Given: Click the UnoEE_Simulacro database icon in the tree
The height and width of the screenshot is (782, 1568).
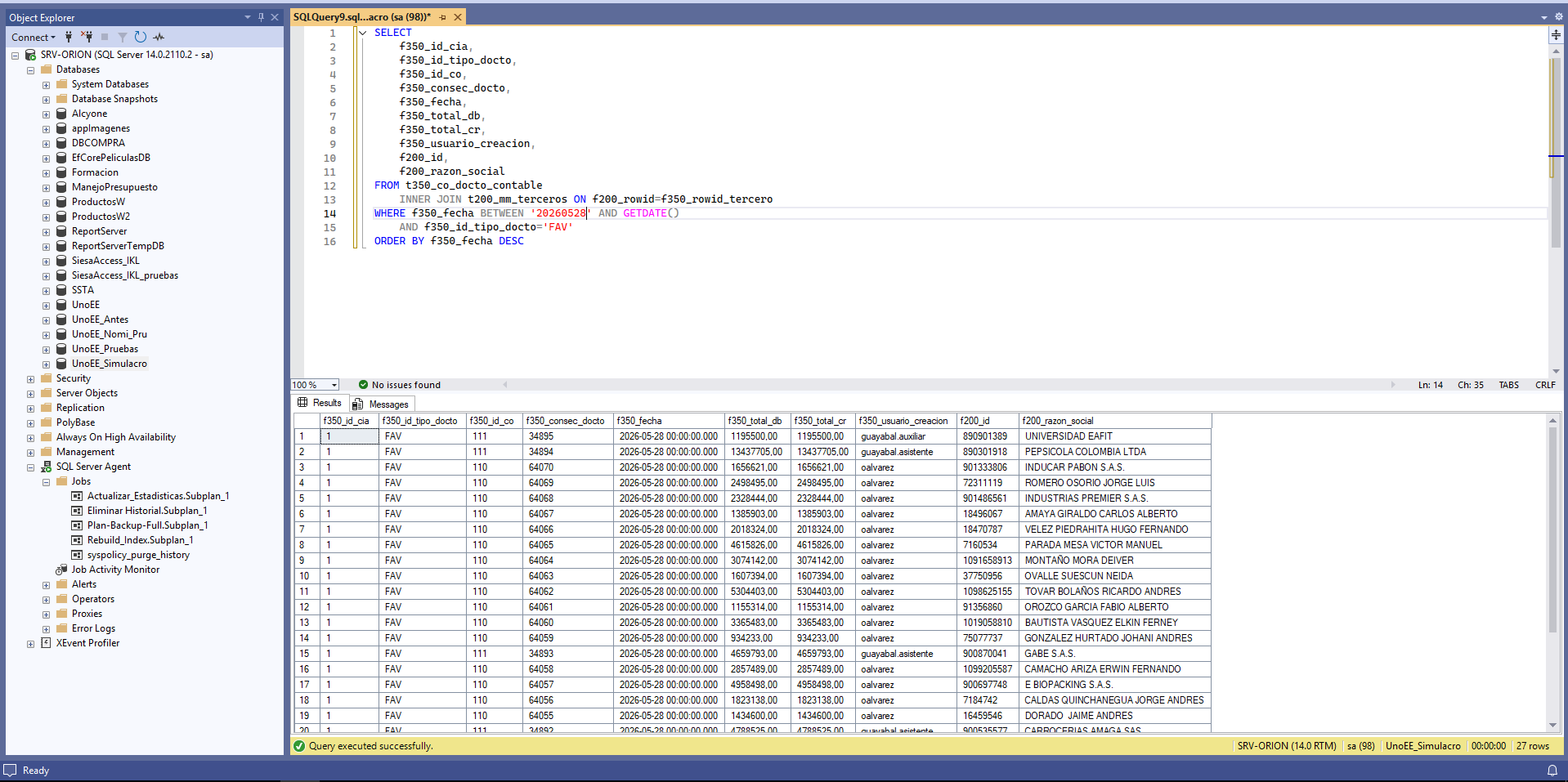Looking at the screenshot, I should pyautogui.click(x=61, y=364).
